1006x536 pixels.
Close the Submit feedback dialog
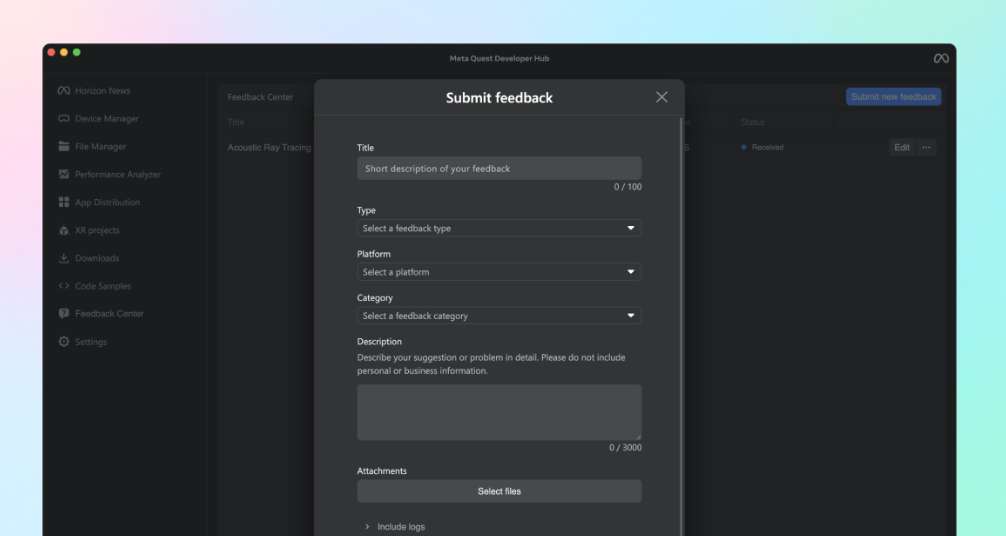(661, 97)
